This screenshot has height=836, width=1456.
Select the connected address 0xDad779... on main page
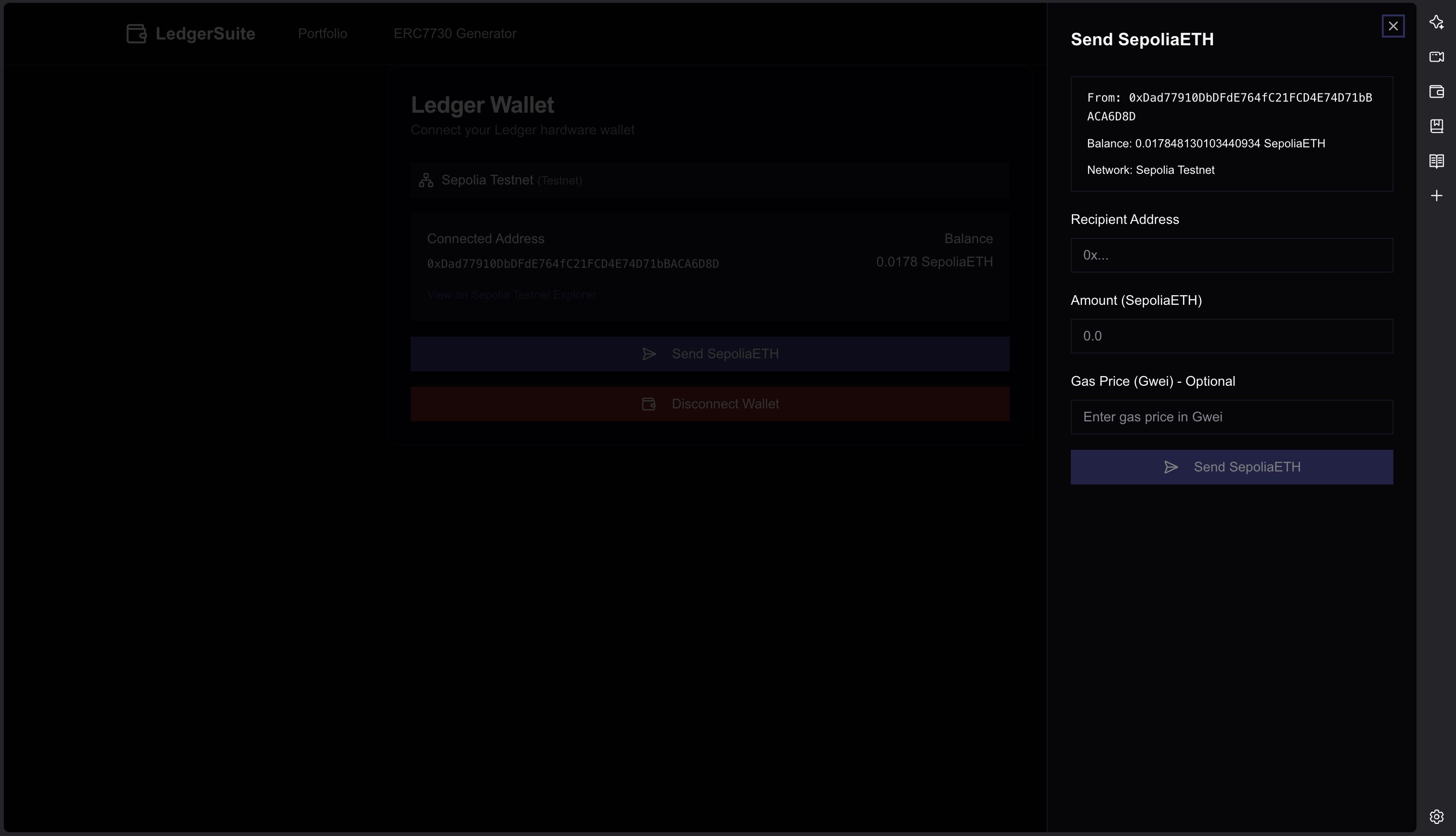click(x=573, y=263)
